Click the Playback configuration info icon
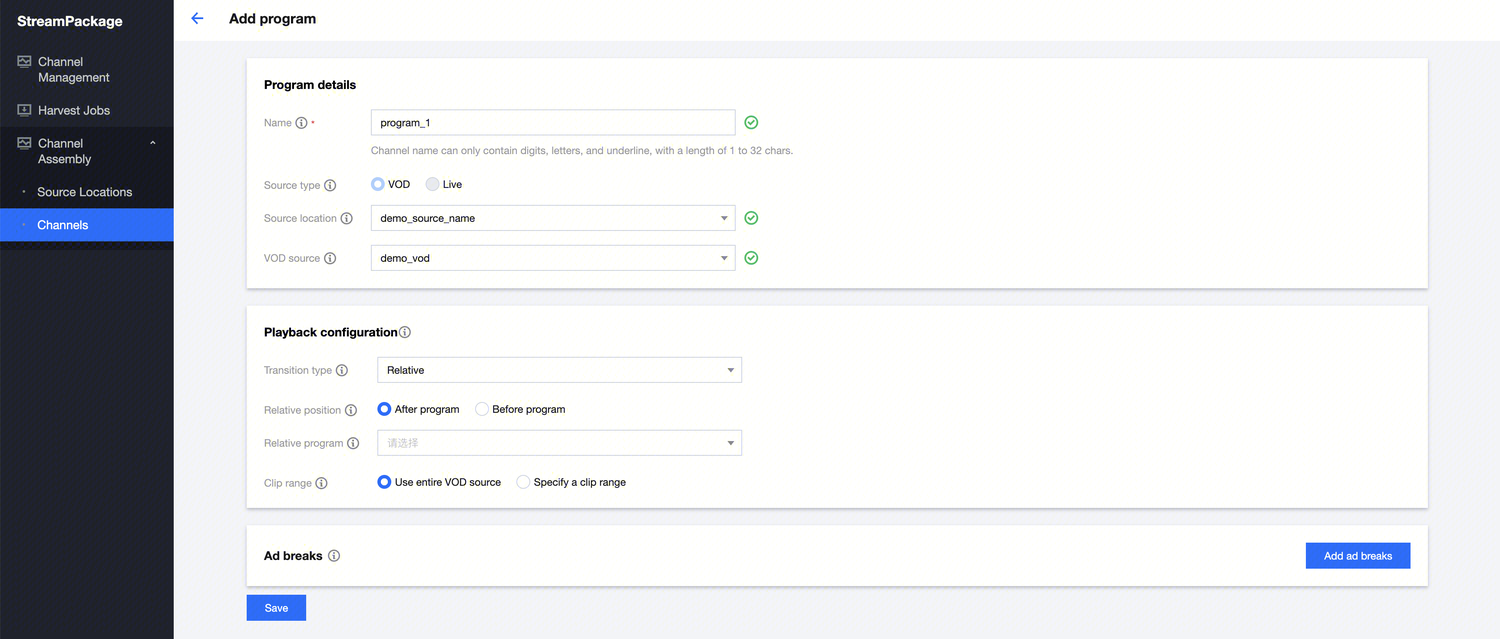 tap(405, 332)
